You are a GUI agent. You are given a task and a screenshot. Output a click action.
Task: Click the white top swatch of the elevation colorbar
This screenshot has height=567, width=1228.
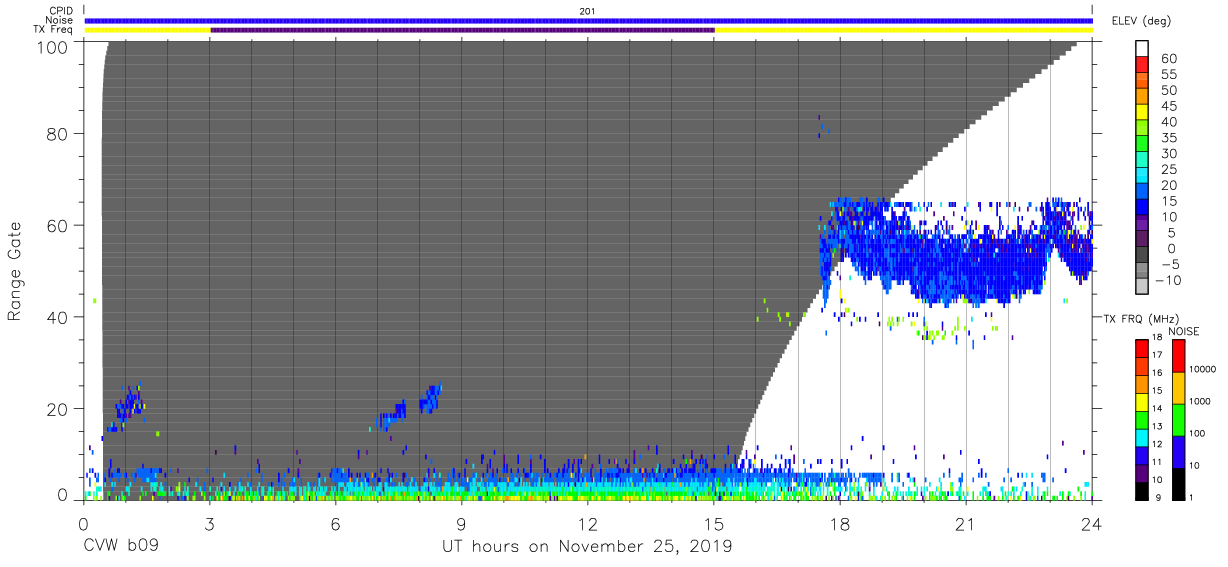1144,48
